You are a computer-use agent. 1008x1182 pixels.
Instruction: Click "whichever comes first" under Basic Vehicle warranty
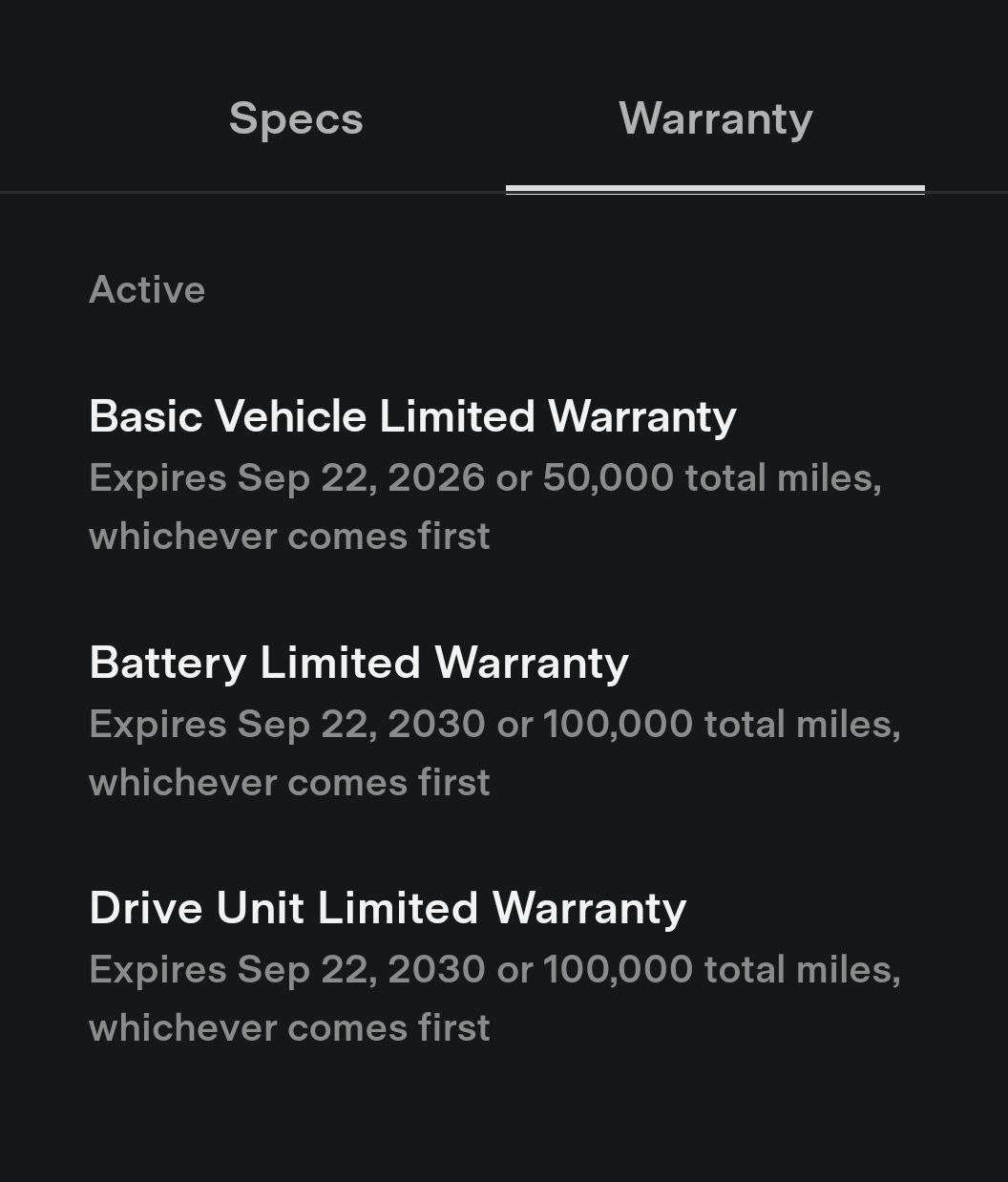pos(289,536)
